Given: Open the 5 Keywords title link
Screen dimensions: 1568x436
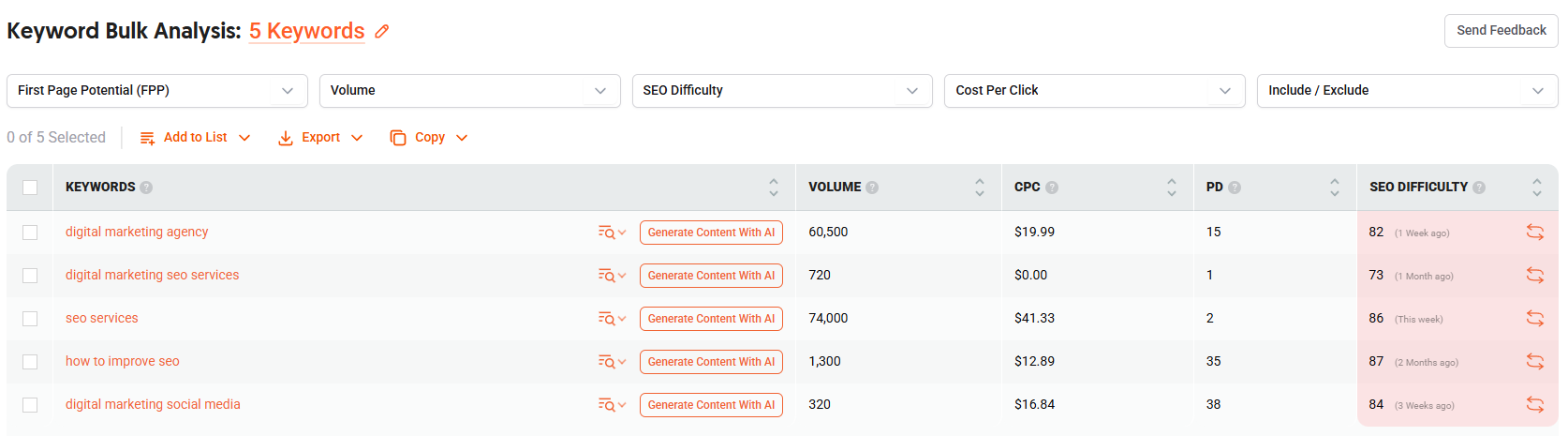Looking at the screenshot, I should (x=306, y=31).
